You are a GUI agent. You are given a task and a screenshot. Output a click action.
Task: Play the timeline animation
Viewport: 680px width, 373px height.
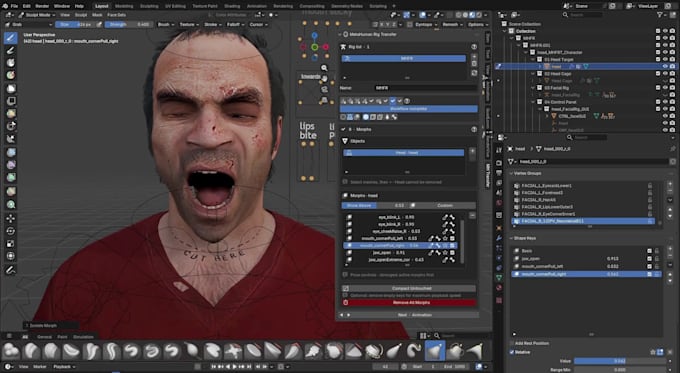235,367
